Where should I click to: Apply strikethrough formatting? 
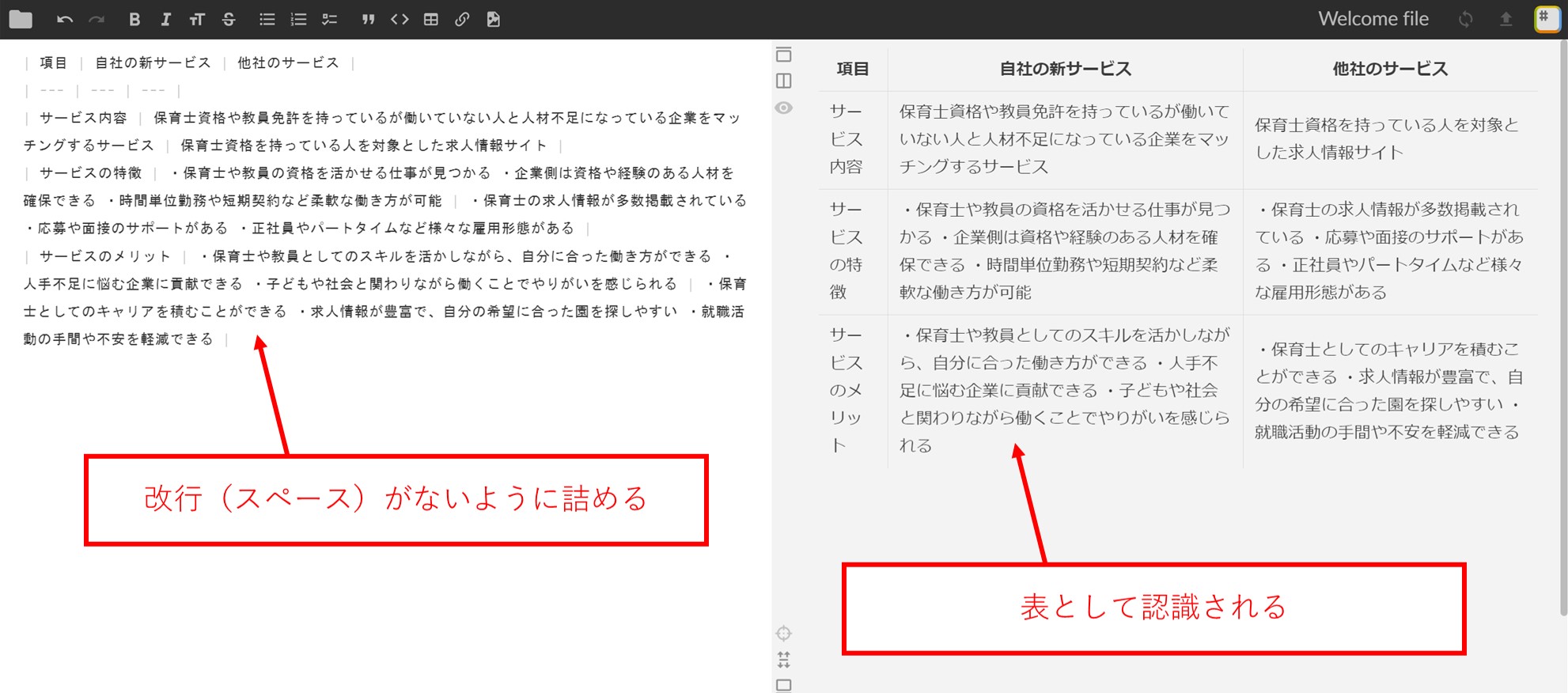(229, 19)
